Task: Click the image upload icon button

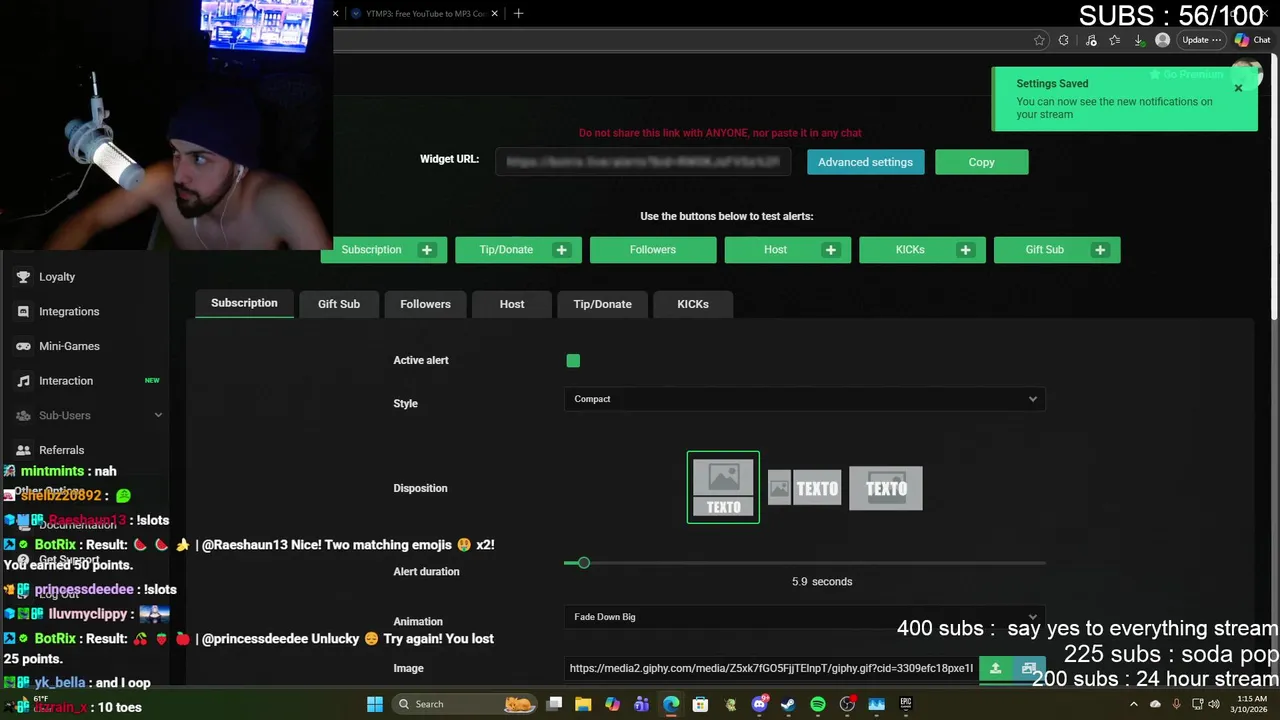Action: coord(995,668)
